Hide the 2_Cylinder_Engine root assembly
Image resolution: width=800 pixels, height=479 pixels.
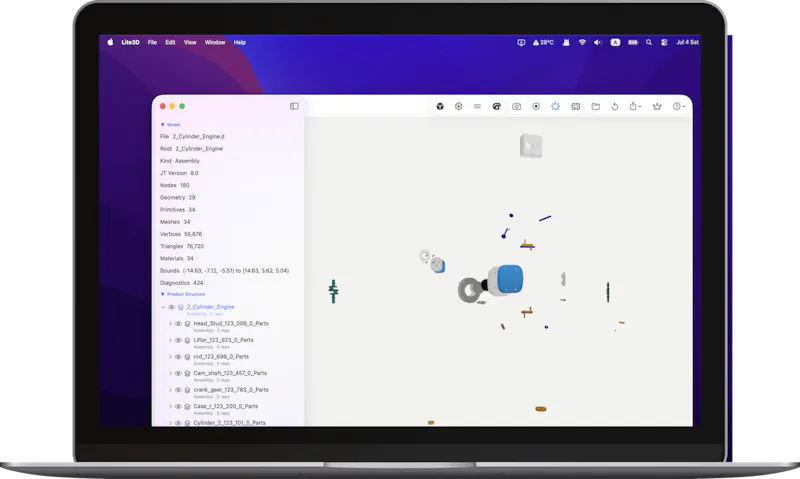[172, 307]
